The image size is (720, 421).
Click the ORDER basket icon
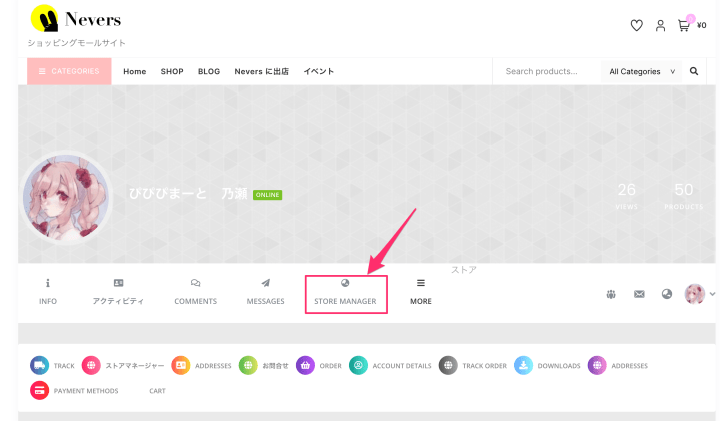click(x=305, y=365)
